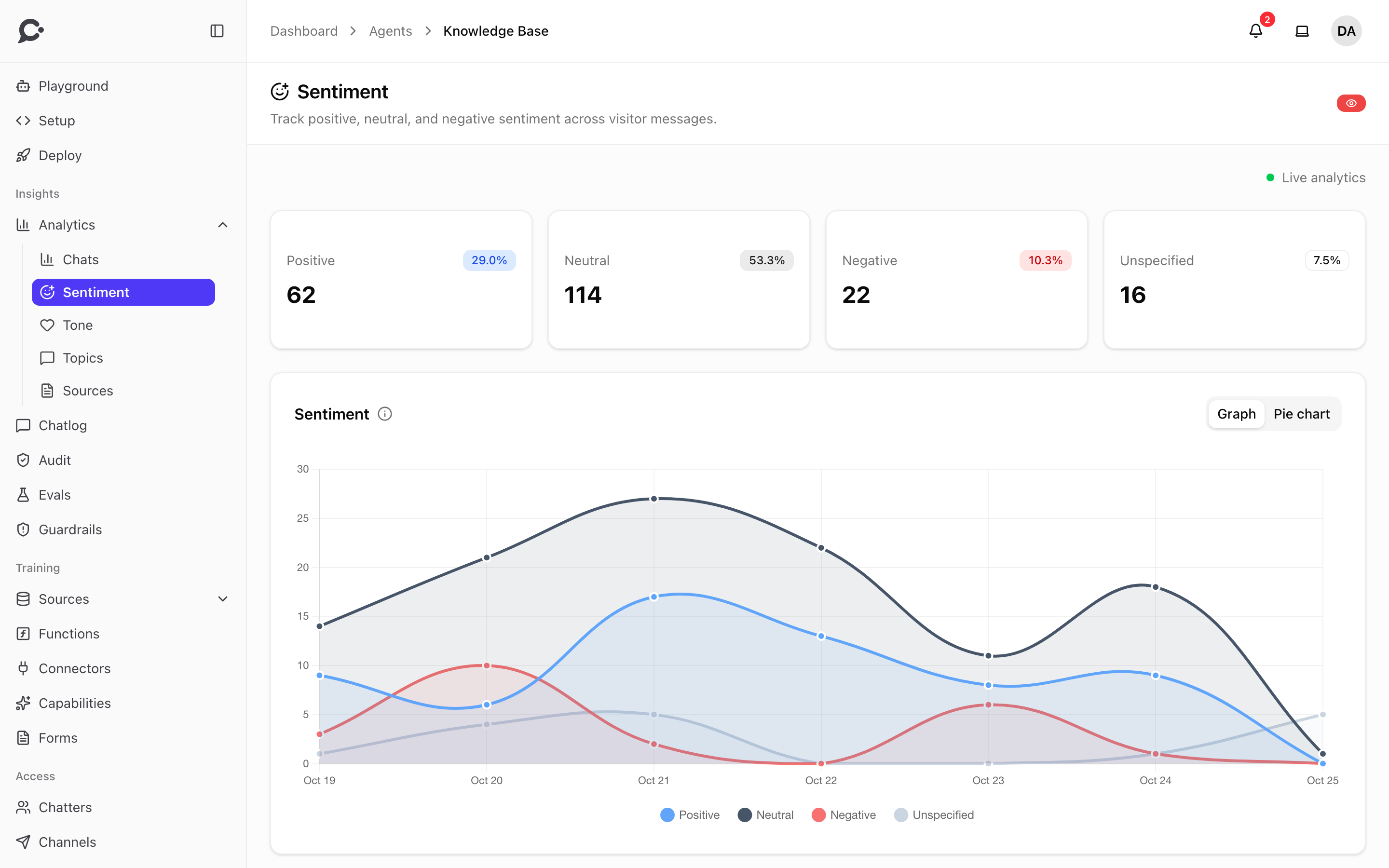
Task: Go to Agents breadcrumb
Action: click(x=390, y=31)
